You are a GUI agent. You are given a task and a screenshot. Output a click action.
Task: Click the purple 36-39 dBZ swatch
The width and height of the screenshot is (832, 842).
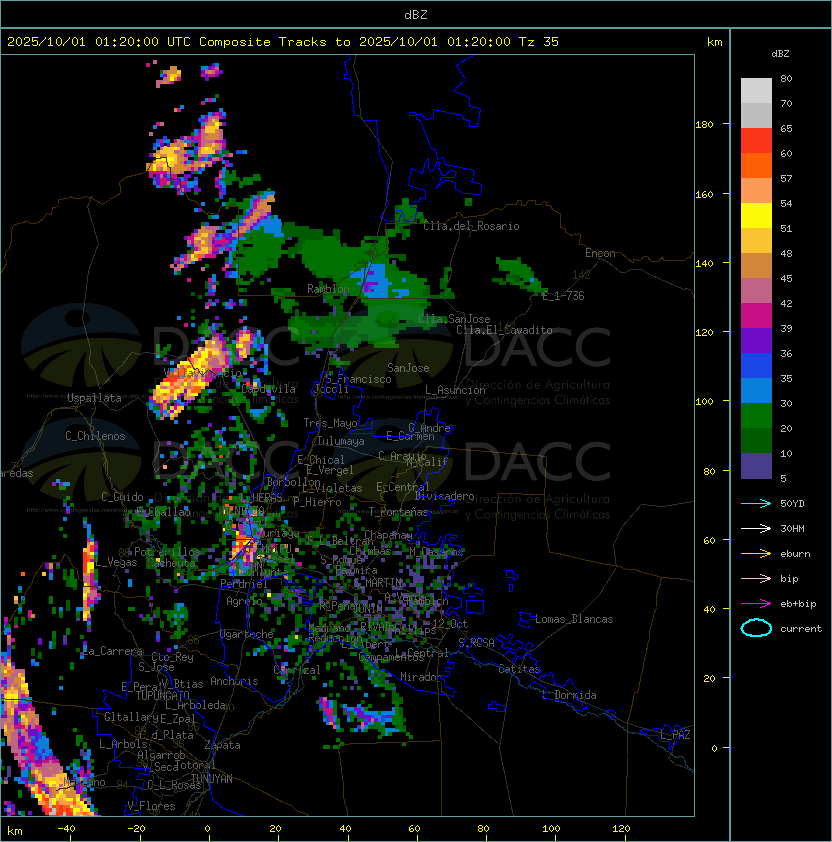(x=756, y=340)
